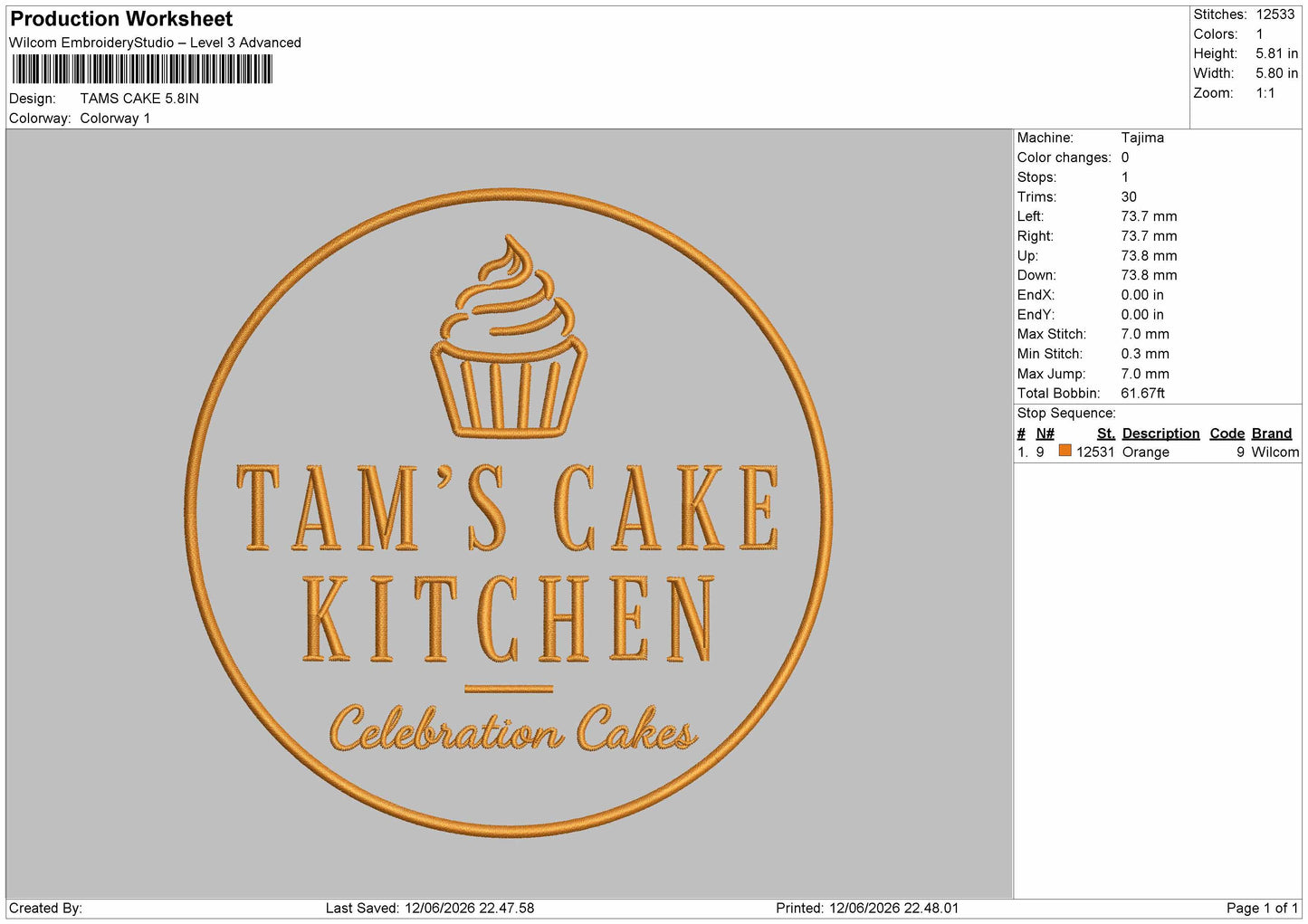Click the Max Stitch value '7.0 mm'
The image size is (1308, 924).
(x=1145, y=334)
